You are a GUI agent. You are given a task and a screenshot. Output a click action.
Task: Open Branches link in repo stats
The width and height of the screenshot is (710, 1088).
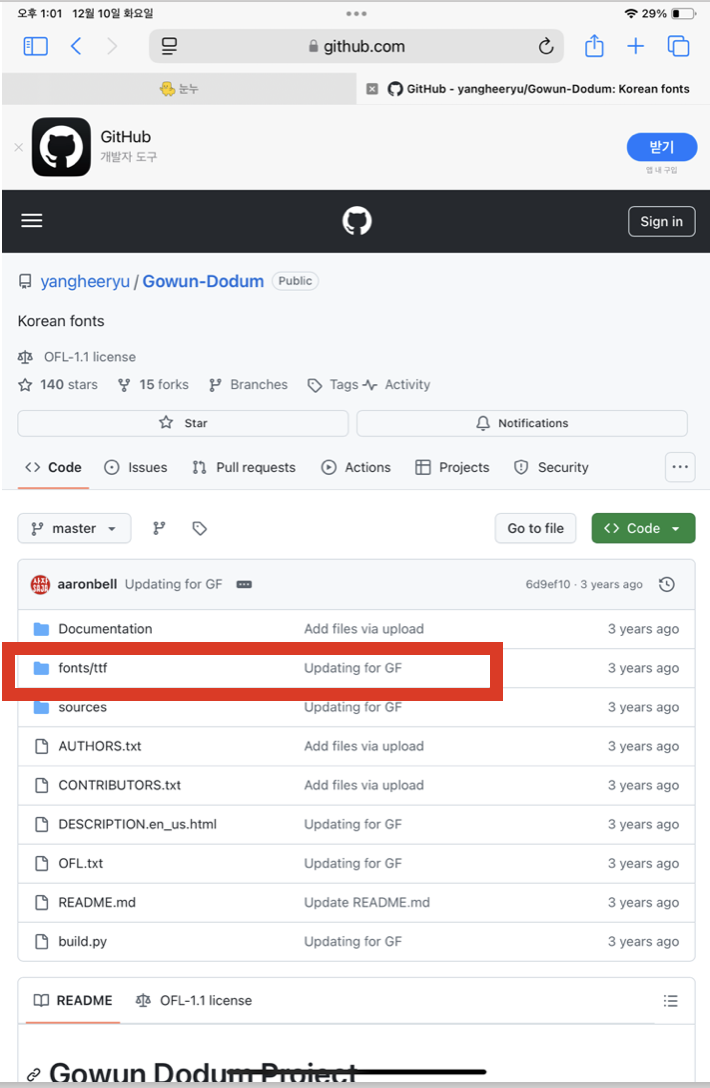tap(248, 384)
